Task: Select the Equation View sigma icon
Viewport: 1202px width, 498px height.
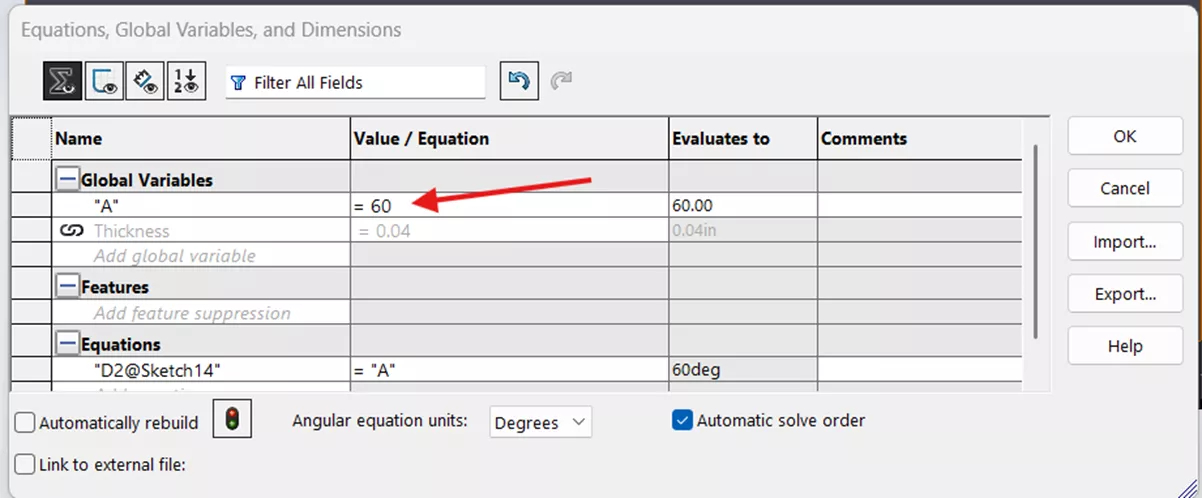Action: 62,82
